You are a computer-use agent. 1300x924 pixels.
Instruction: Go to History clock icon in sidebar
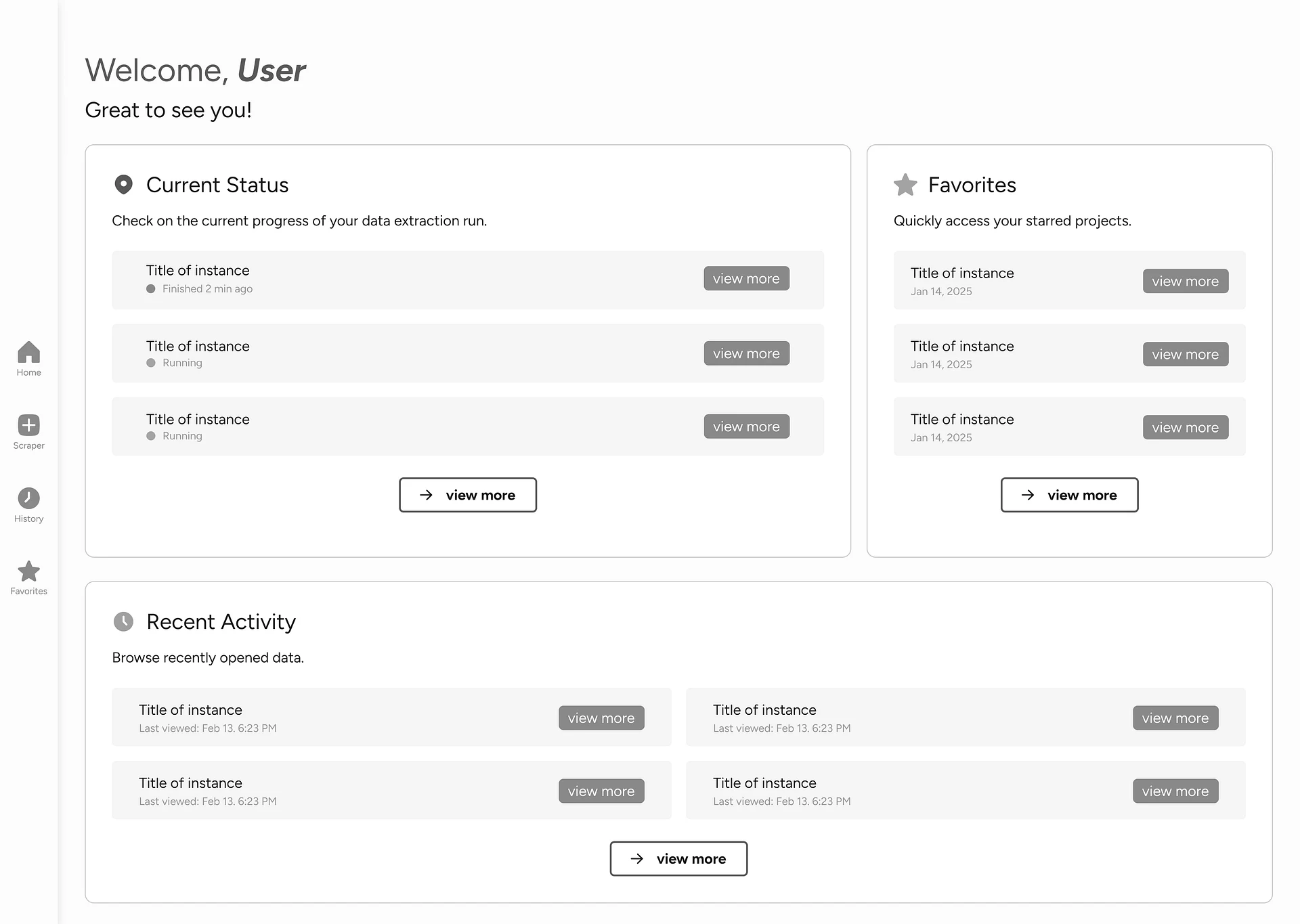[28, 498]
